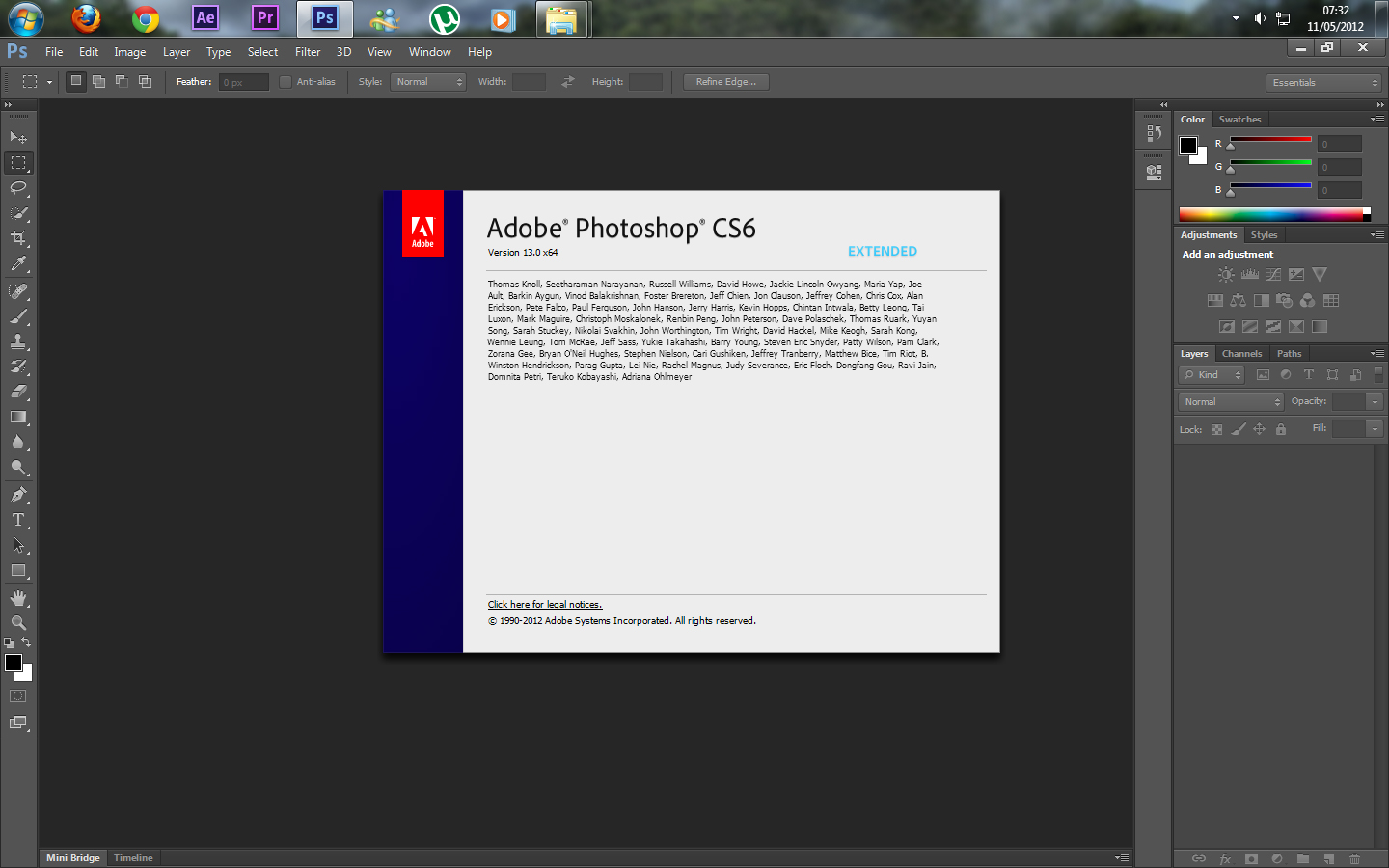Click the Refine Edge button

point(726,82)
